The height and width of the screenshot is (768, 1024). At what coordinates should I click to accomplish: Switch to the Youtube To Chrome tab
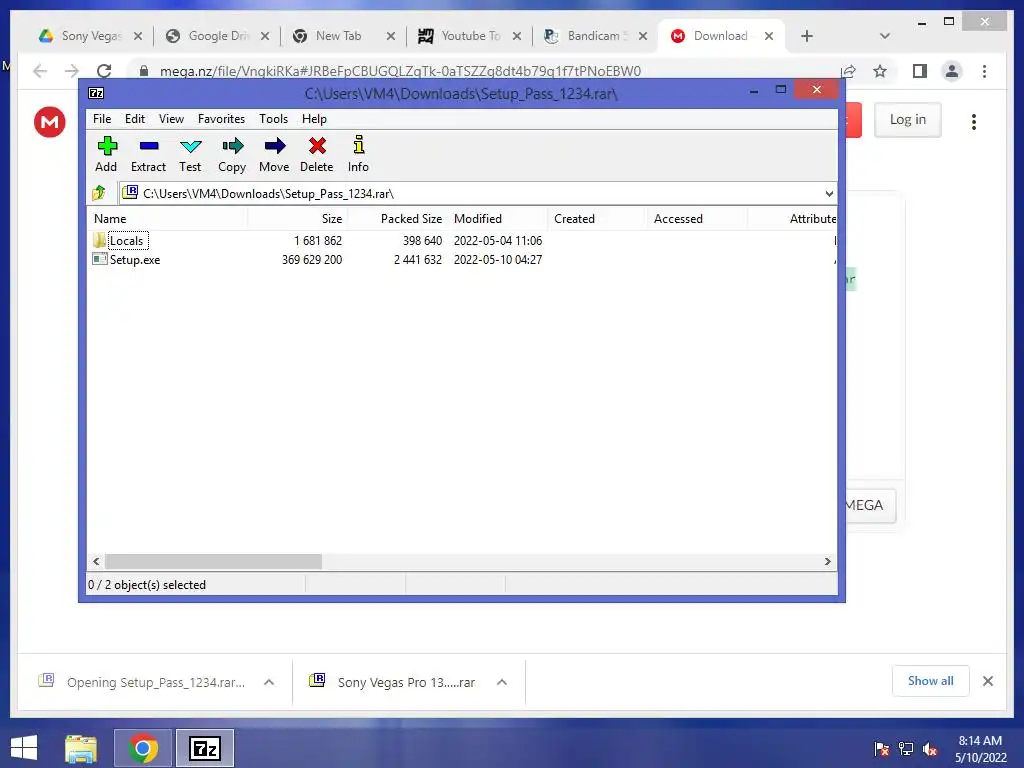point(470,36)
